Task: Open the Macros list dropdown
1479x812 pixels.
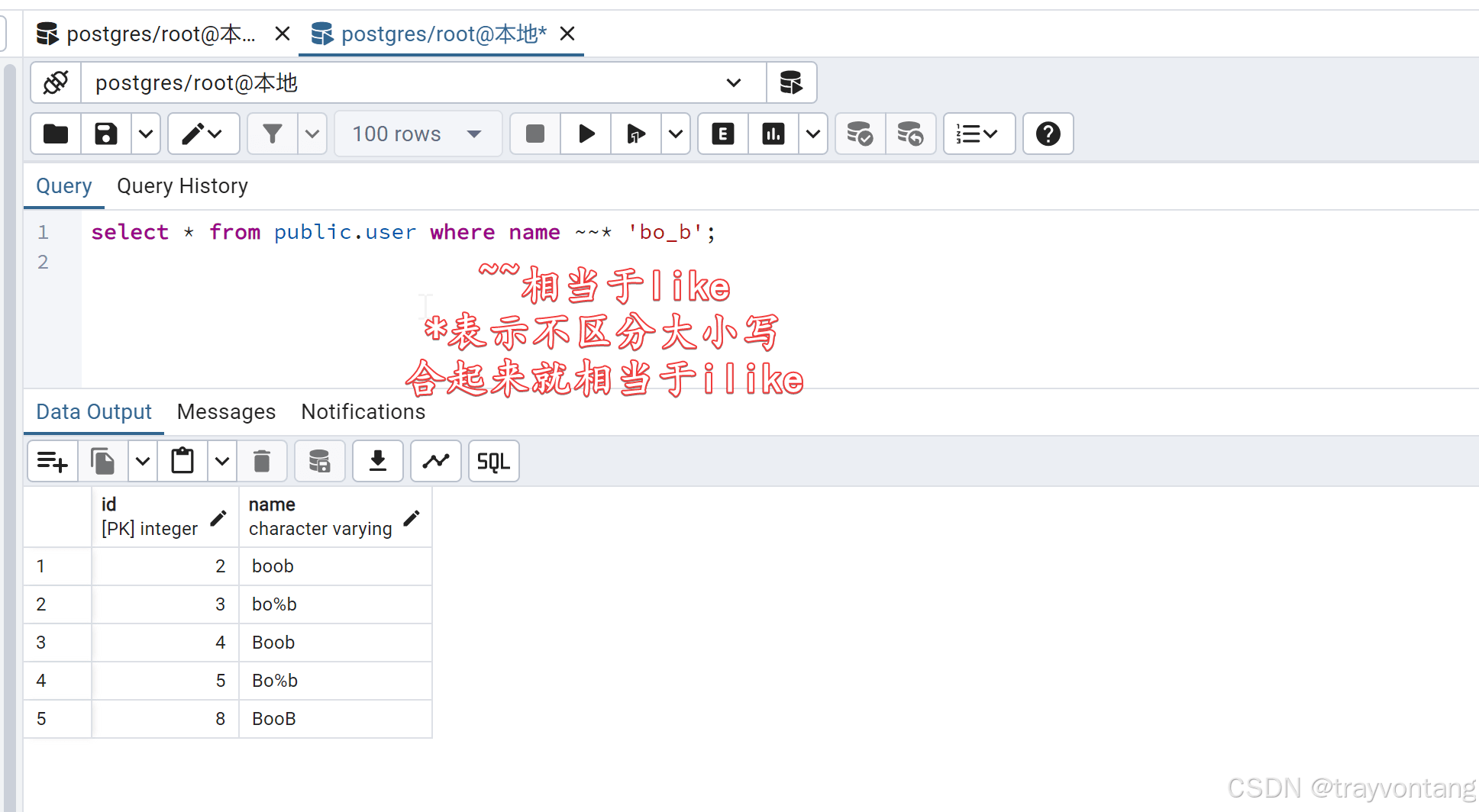Action: click(x=979, y=134)
